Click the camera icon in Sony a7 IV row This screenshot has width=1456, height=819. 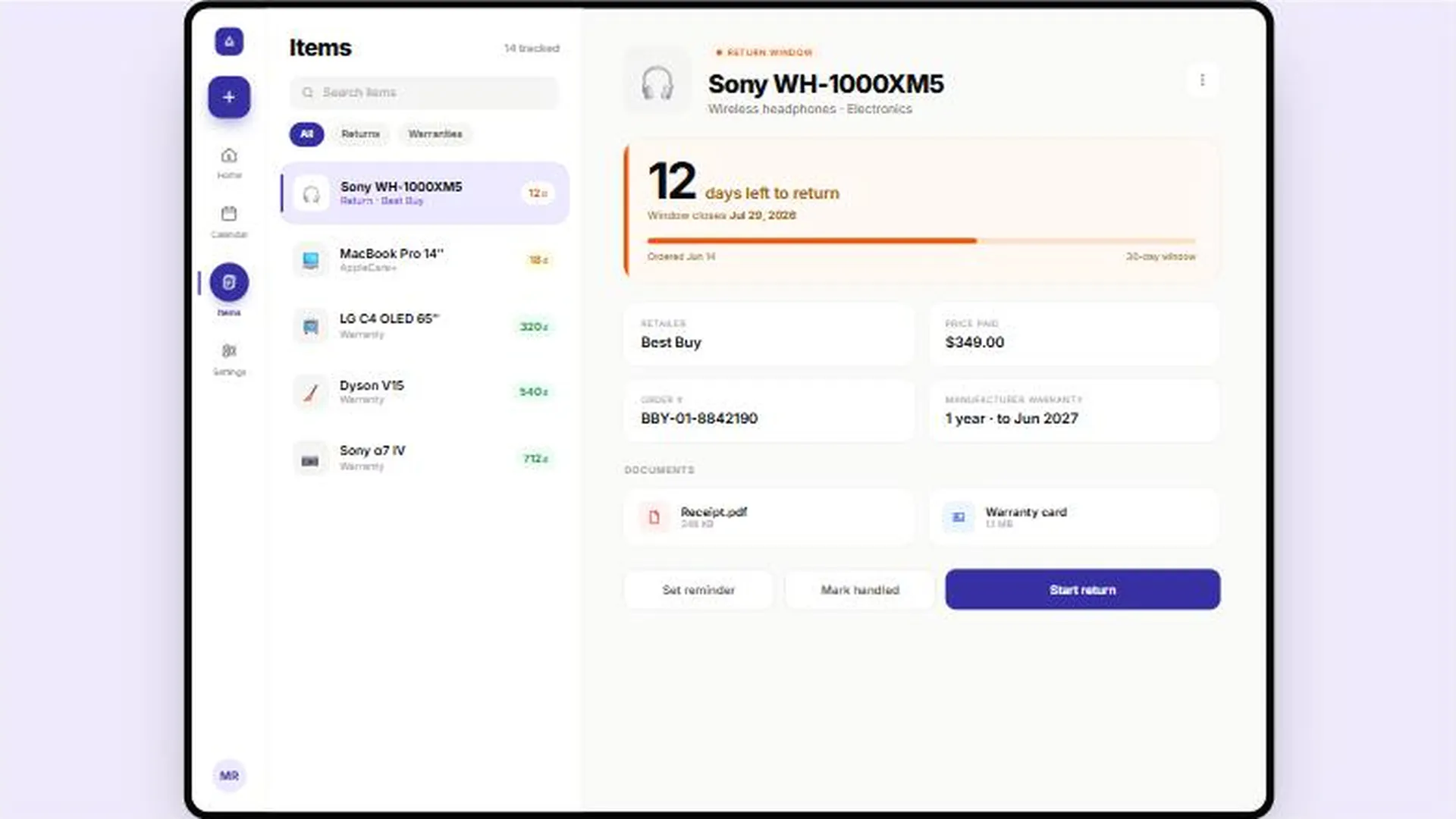pos(310,459)
